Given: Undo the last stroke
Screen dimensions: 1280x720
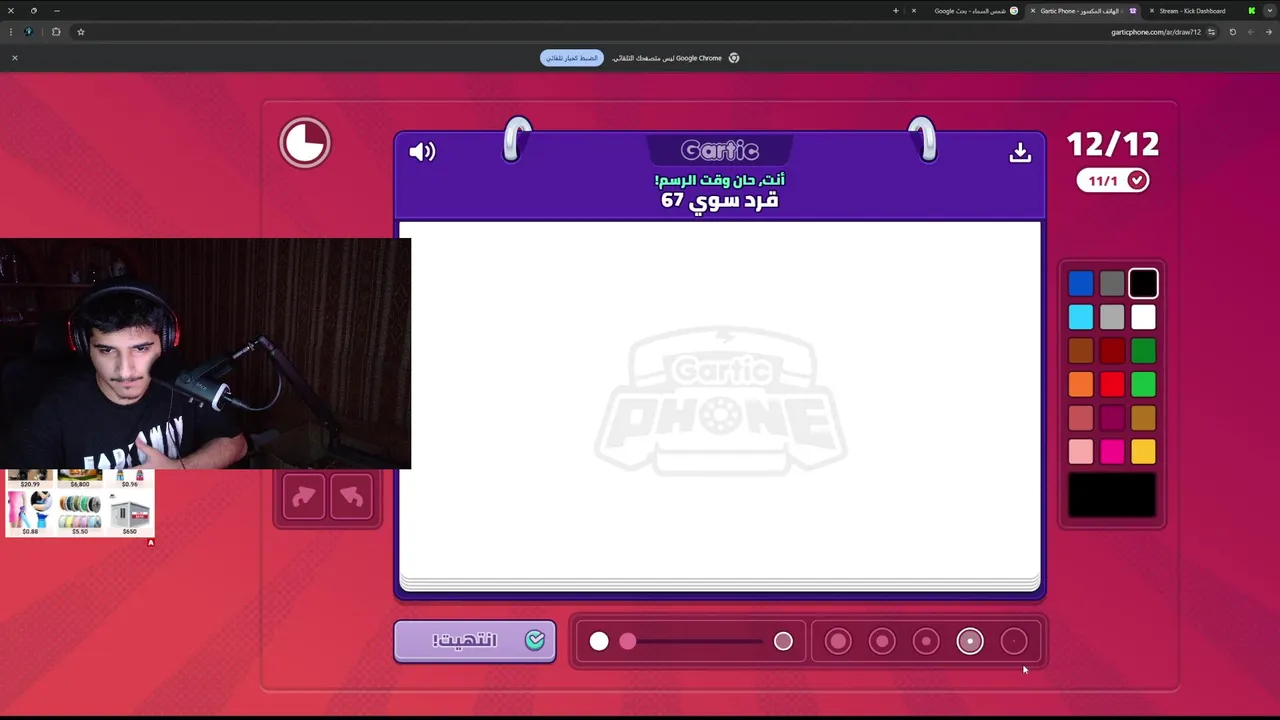Looking at the screenshot, I should click(351, 496).
